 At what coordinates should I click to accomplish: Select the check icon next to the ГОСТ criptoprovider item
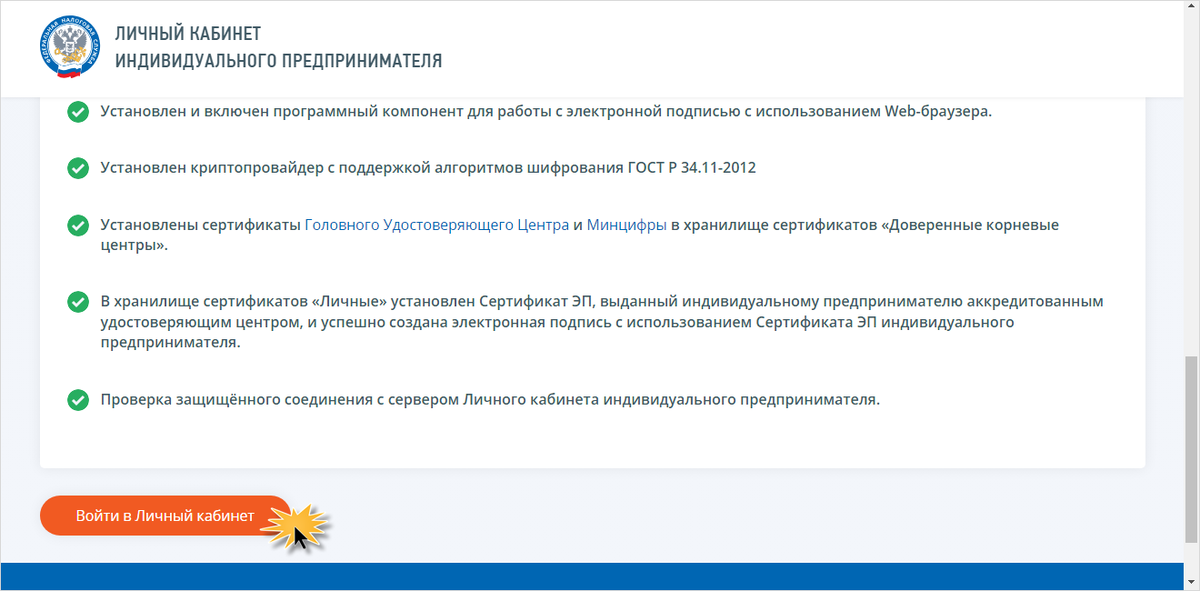coord(78,168)
